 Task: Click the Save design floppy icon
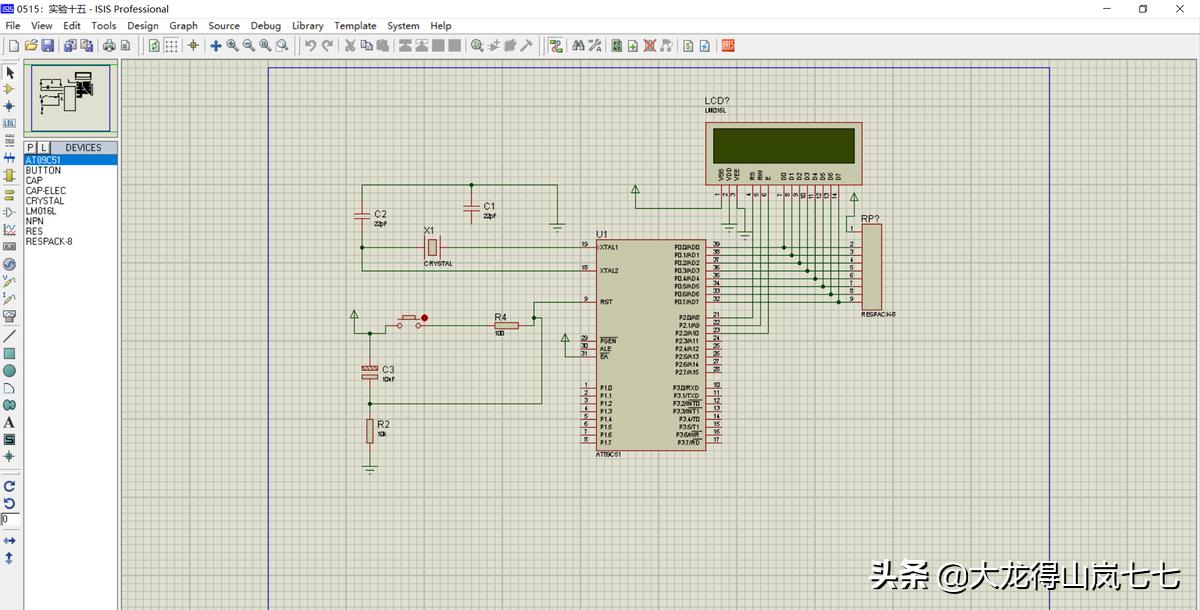47,45
